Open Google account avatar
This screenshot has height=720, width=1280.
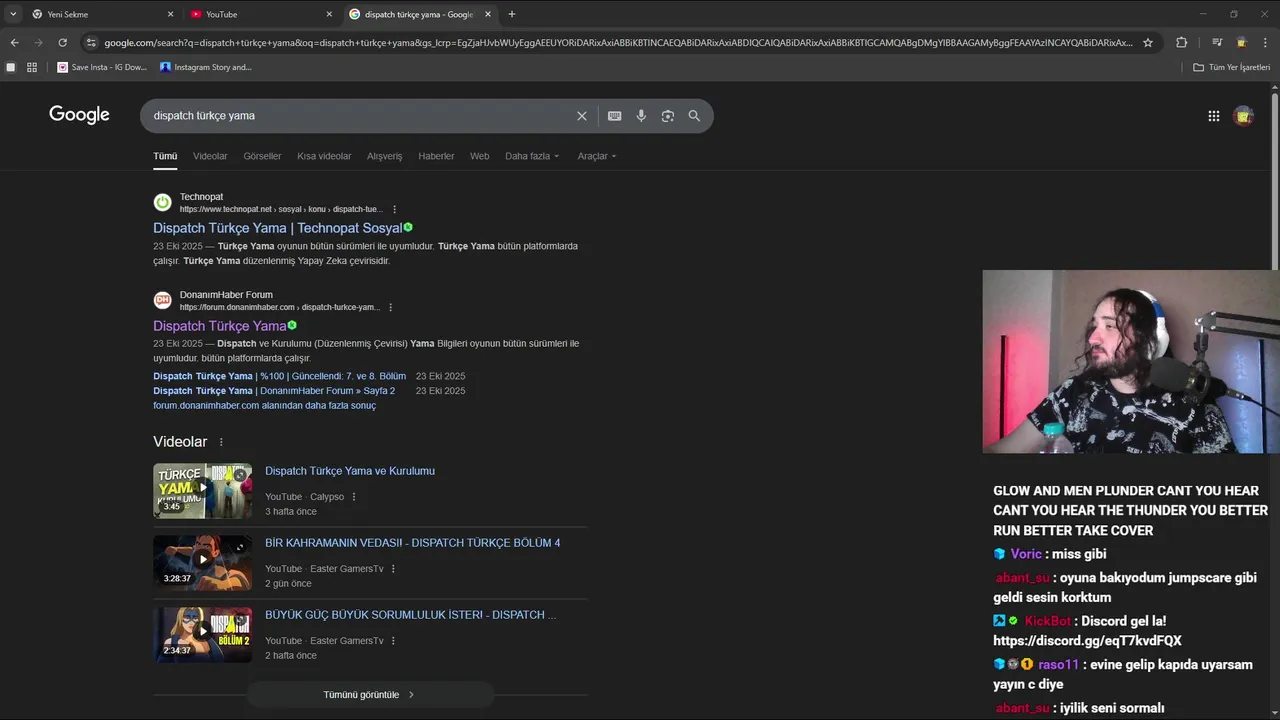1244,116
